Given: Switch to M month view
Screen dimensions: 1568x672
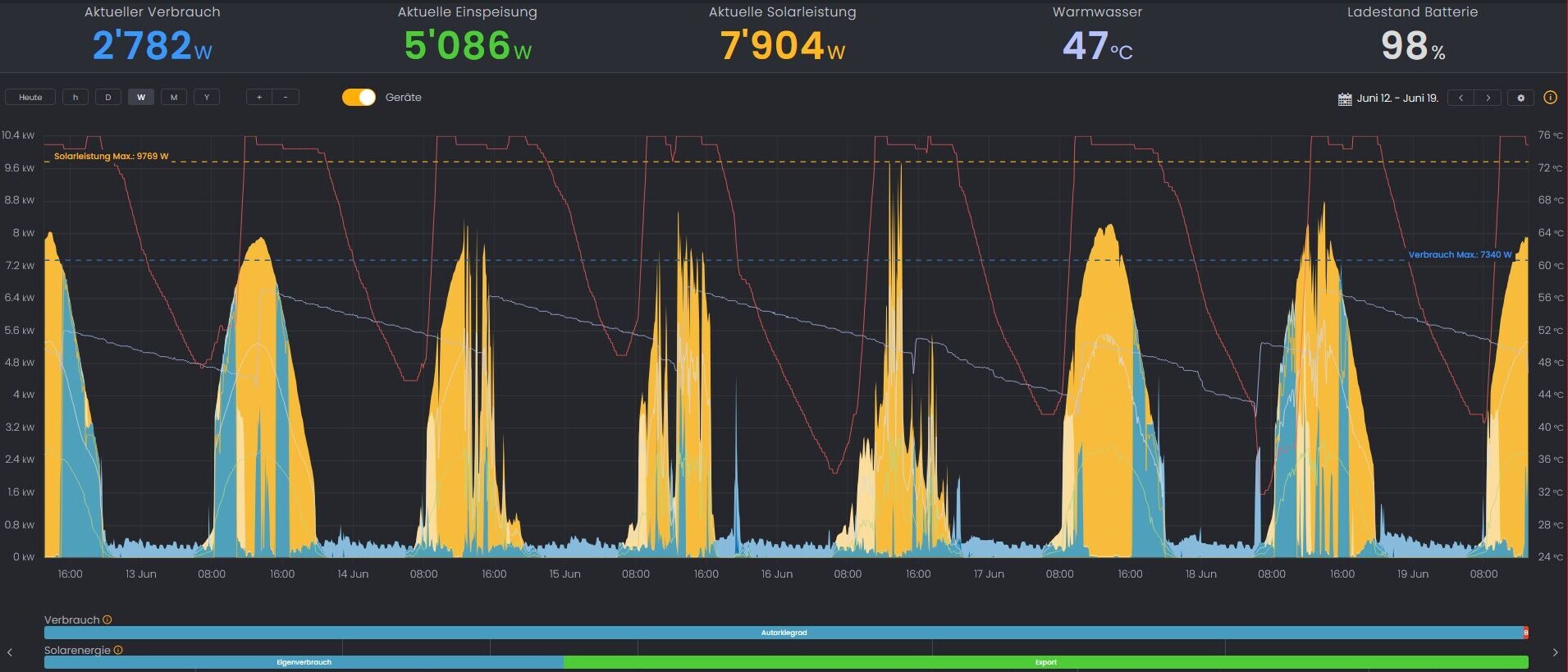Looking at the screenshot, I should [174, 97].
